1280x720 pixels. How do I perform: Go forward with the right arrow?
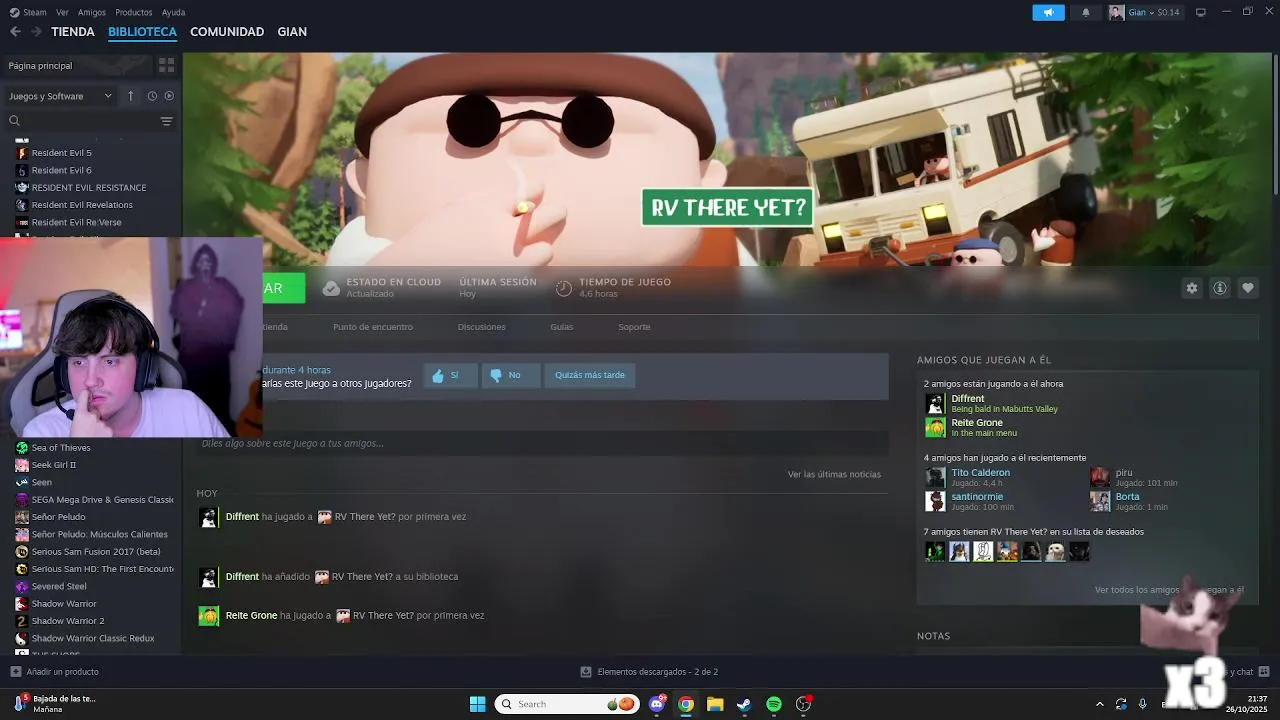(36, 32)
